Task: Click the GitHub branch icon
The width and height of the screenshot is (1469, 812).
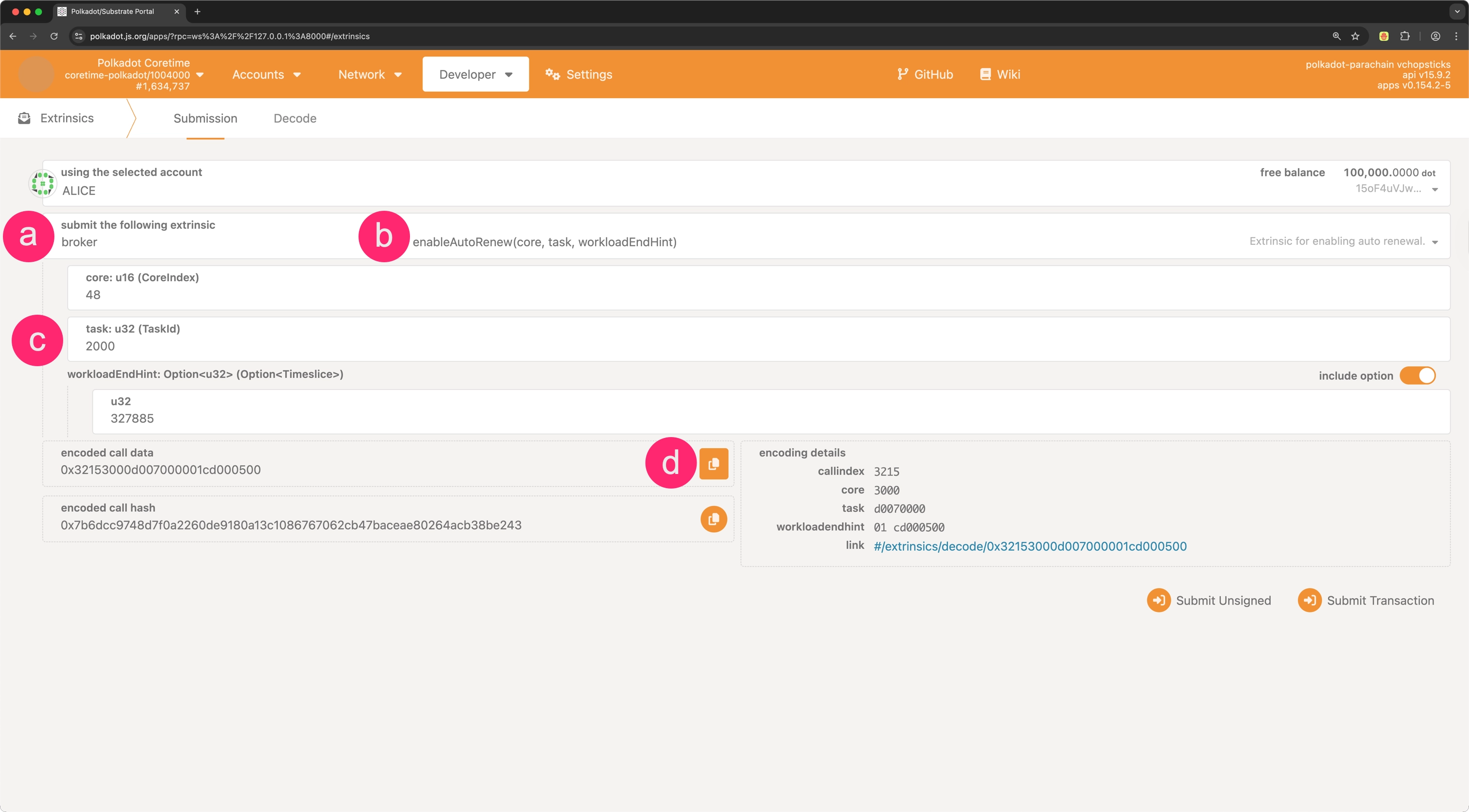Action: pos(902,74)
